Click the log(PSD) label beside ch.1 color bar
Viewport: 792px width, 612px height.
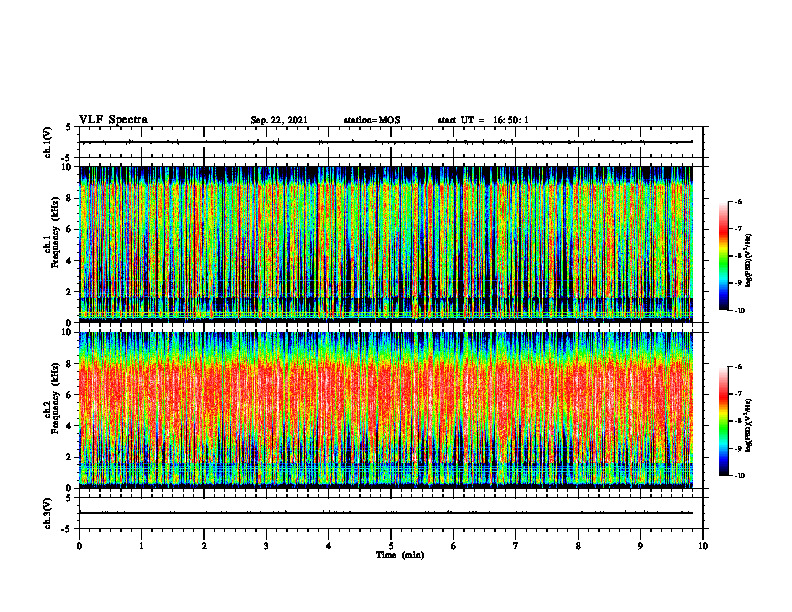pyautogui.click(x=748, y=260)
